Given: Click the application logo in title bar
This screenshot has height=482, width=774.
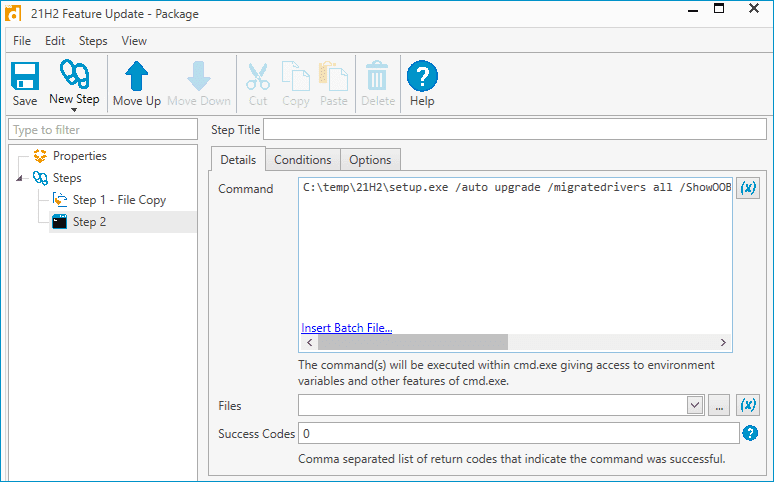Looking at the screenshot, I should 13,13.
